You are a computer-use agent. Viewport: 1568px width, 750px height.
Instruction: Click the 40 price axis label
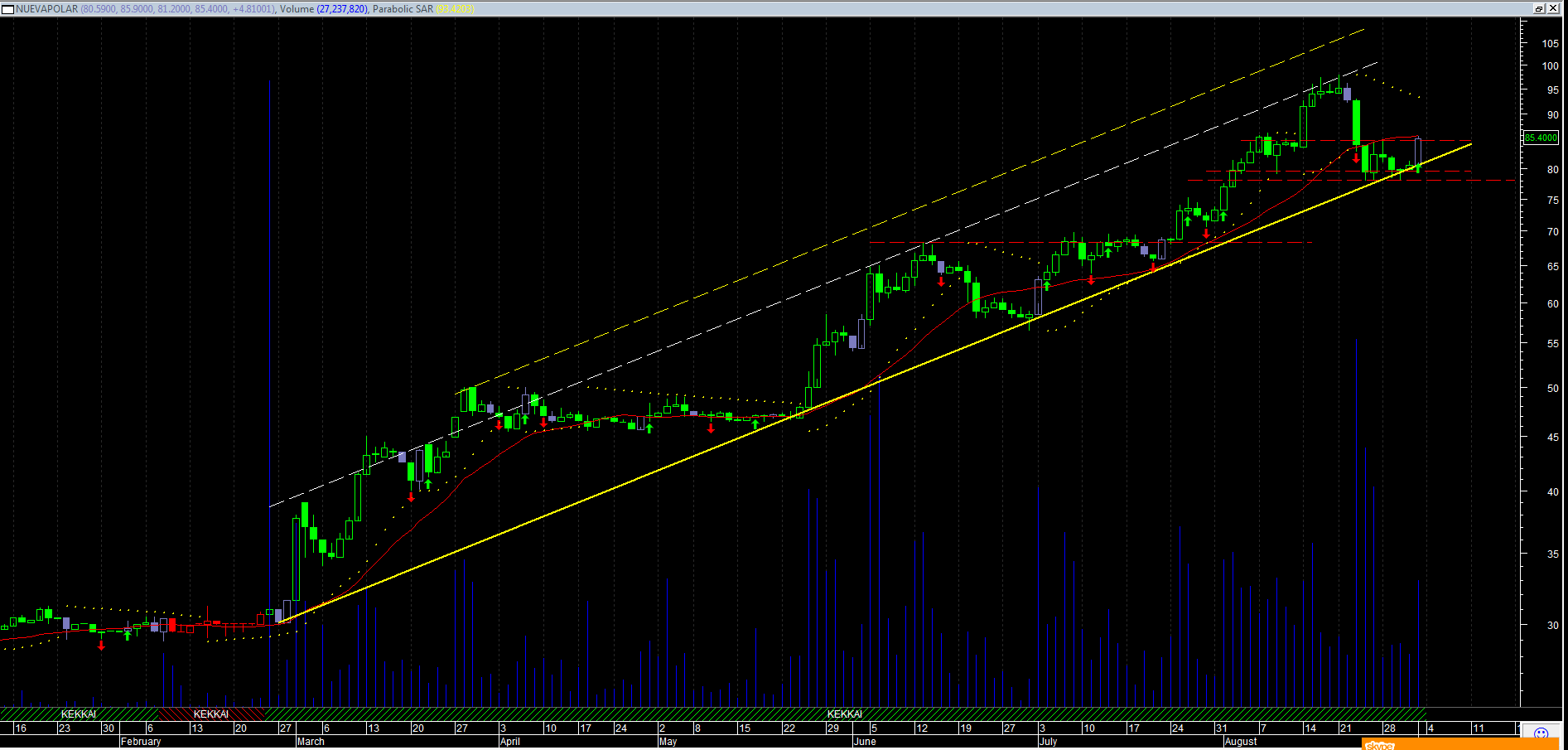pos(1552,491)
